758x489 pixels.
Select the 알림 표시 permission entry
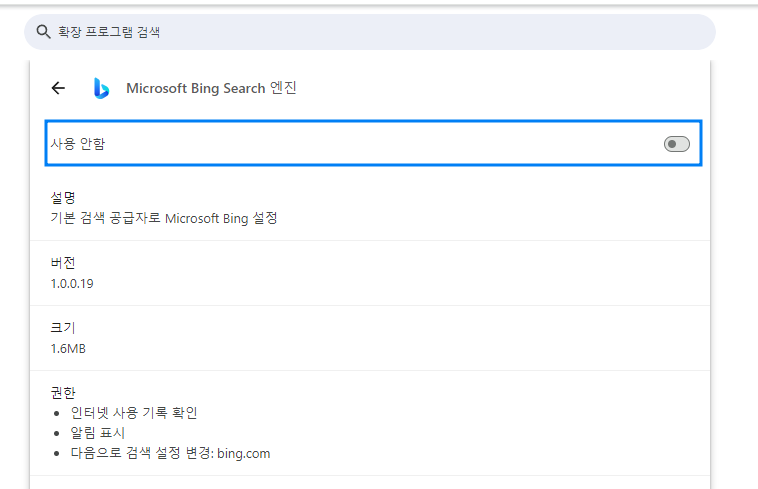click(x=98, y=433)
